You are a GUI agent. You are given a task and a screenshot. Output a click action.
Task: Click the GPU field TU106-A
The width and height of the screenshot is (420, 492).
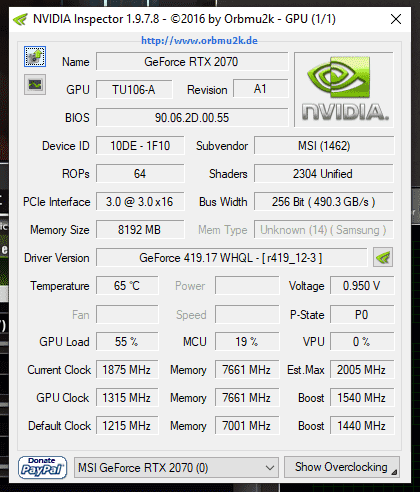coord(134,90)
